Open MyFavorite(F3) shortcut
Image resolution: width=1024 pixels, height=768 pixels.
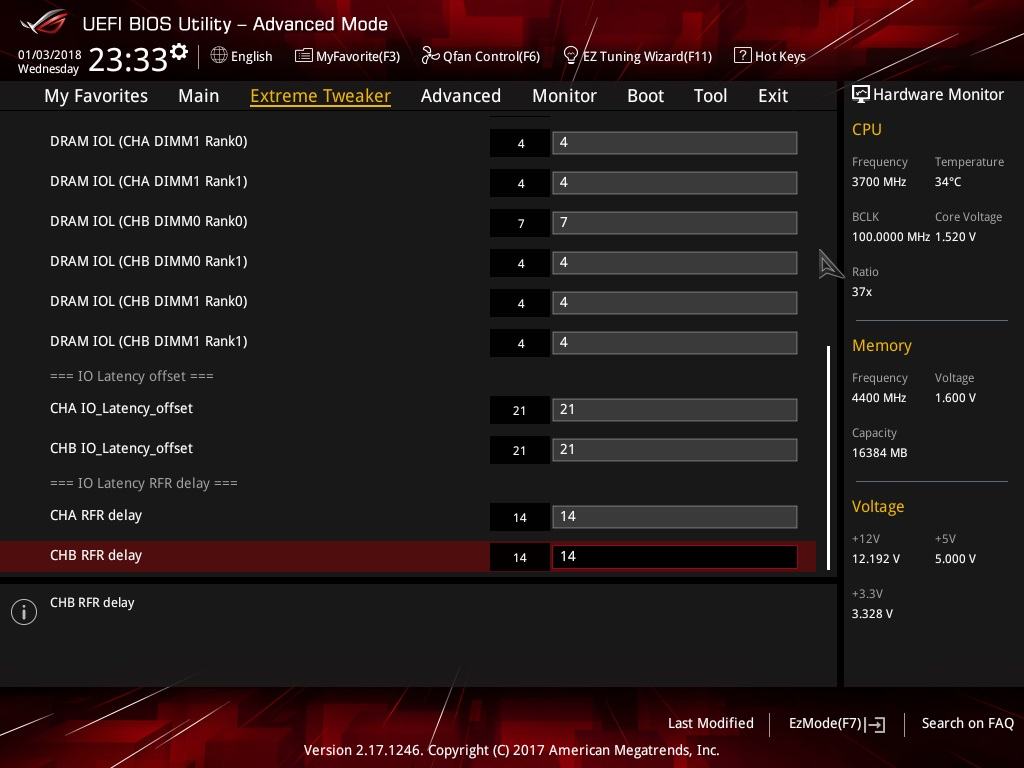coord(358,56)
